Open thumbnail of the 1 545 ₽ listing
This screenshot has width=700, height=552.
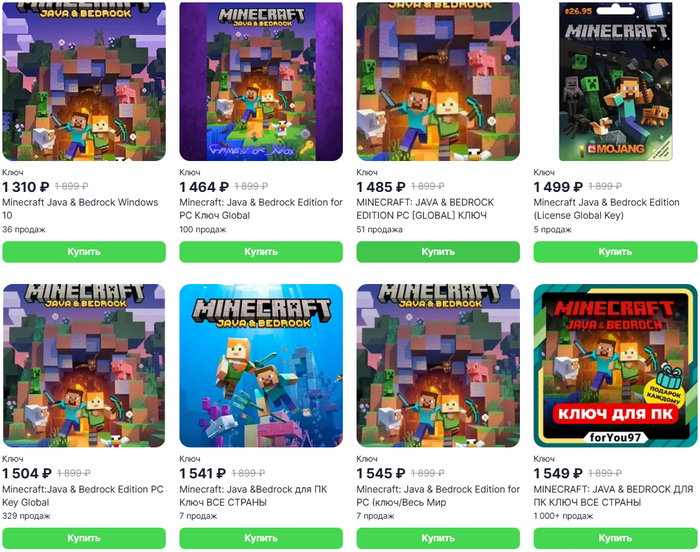(x=438, y=366)
